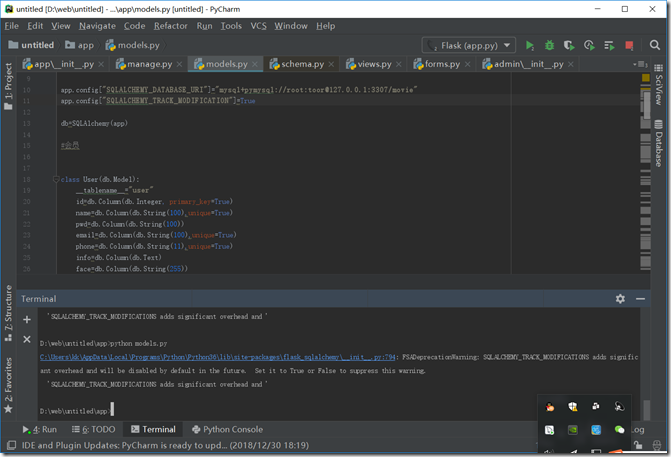Viewport: 671px width, 457px height.
Task: Open the Help menu
Action: [326, 26]
